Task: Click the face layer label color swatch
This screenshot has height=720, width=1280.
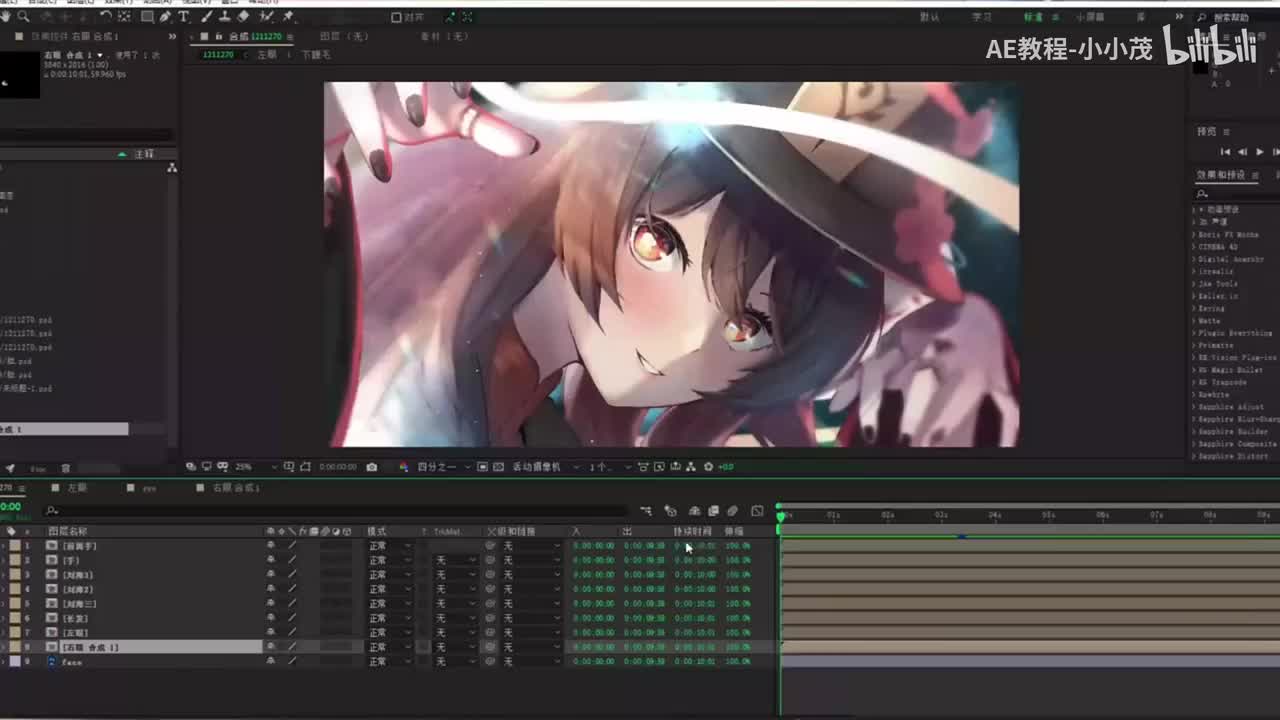Action: click(x=15, y=661)
